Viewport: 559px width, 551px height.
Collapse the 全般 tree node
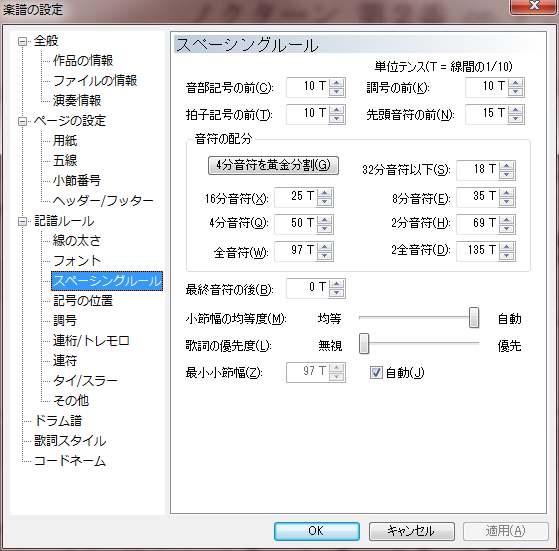[x=22, y=42]
